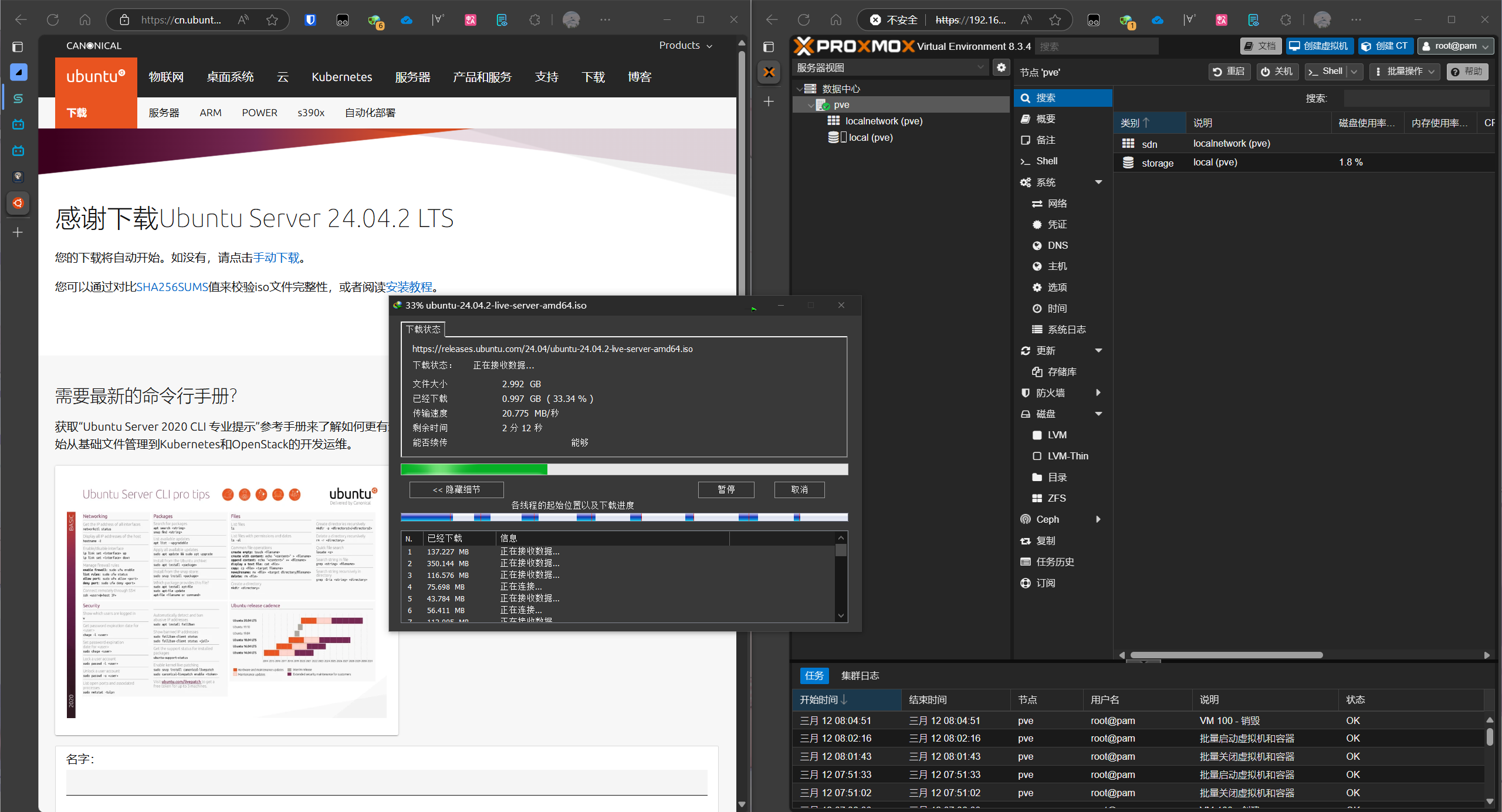The image size is (1502, 812).
Task: Collapse the 磁盘 disks group
Action: (1098, 414)
